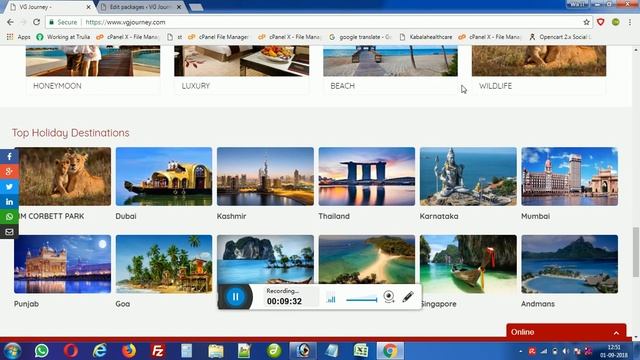
Task: Open the LUXURY package category
Action: [x=242, y=70]
